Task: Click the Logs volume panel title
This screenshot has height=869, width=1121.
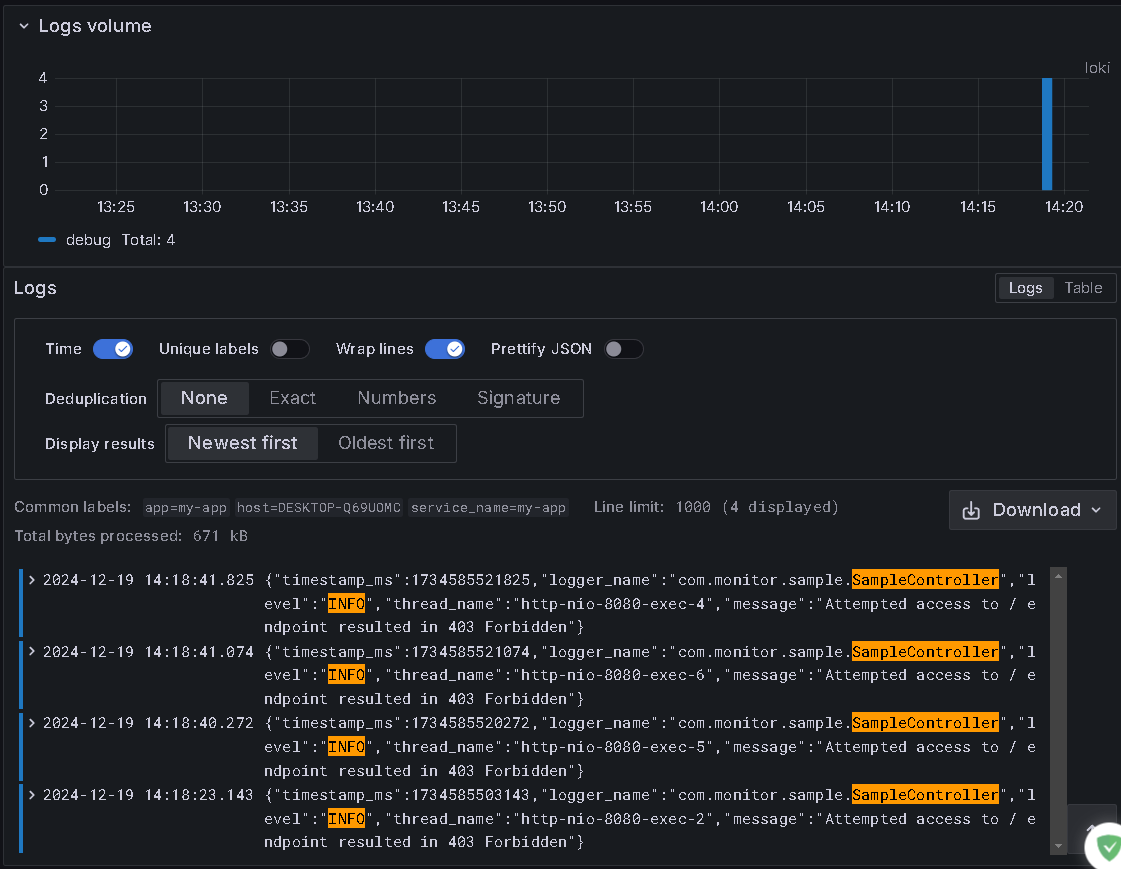Action: point(95,26)
